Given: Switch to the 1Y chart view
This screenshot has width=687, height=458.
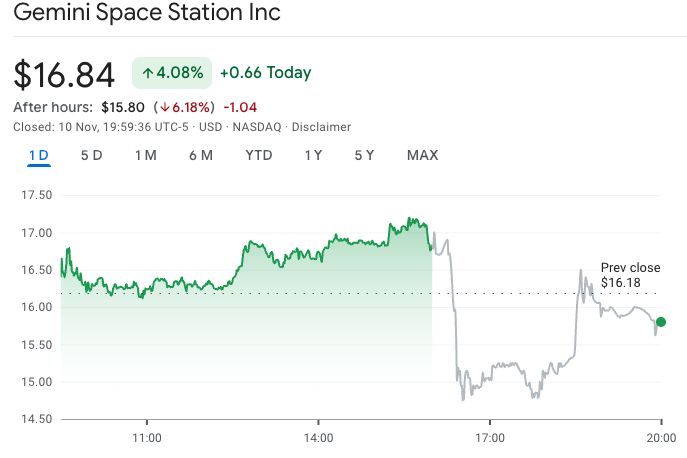Looking at the screenshot, I should point(313,155).
